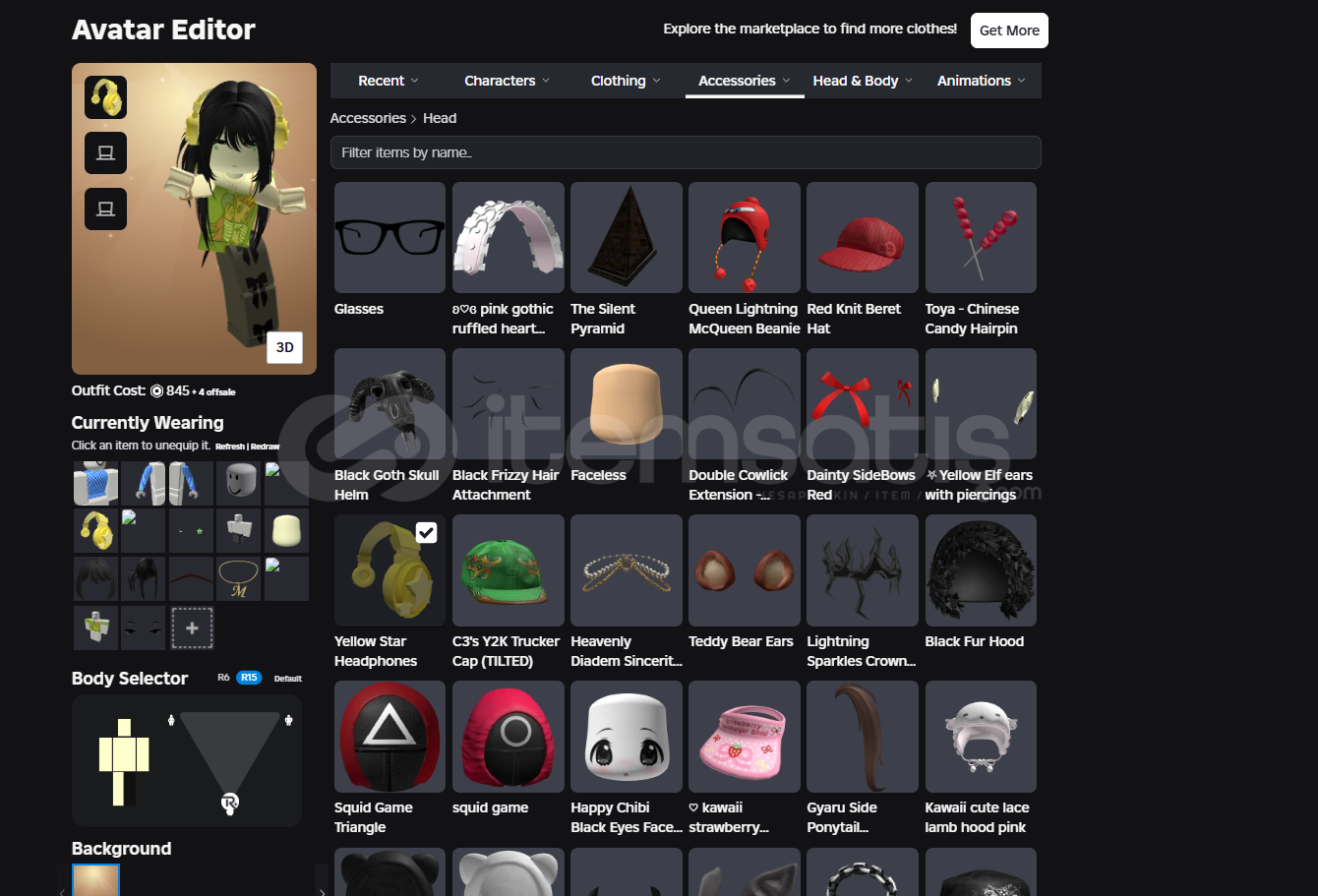Select the tan gradient background swatch

(x=95, y=880)
